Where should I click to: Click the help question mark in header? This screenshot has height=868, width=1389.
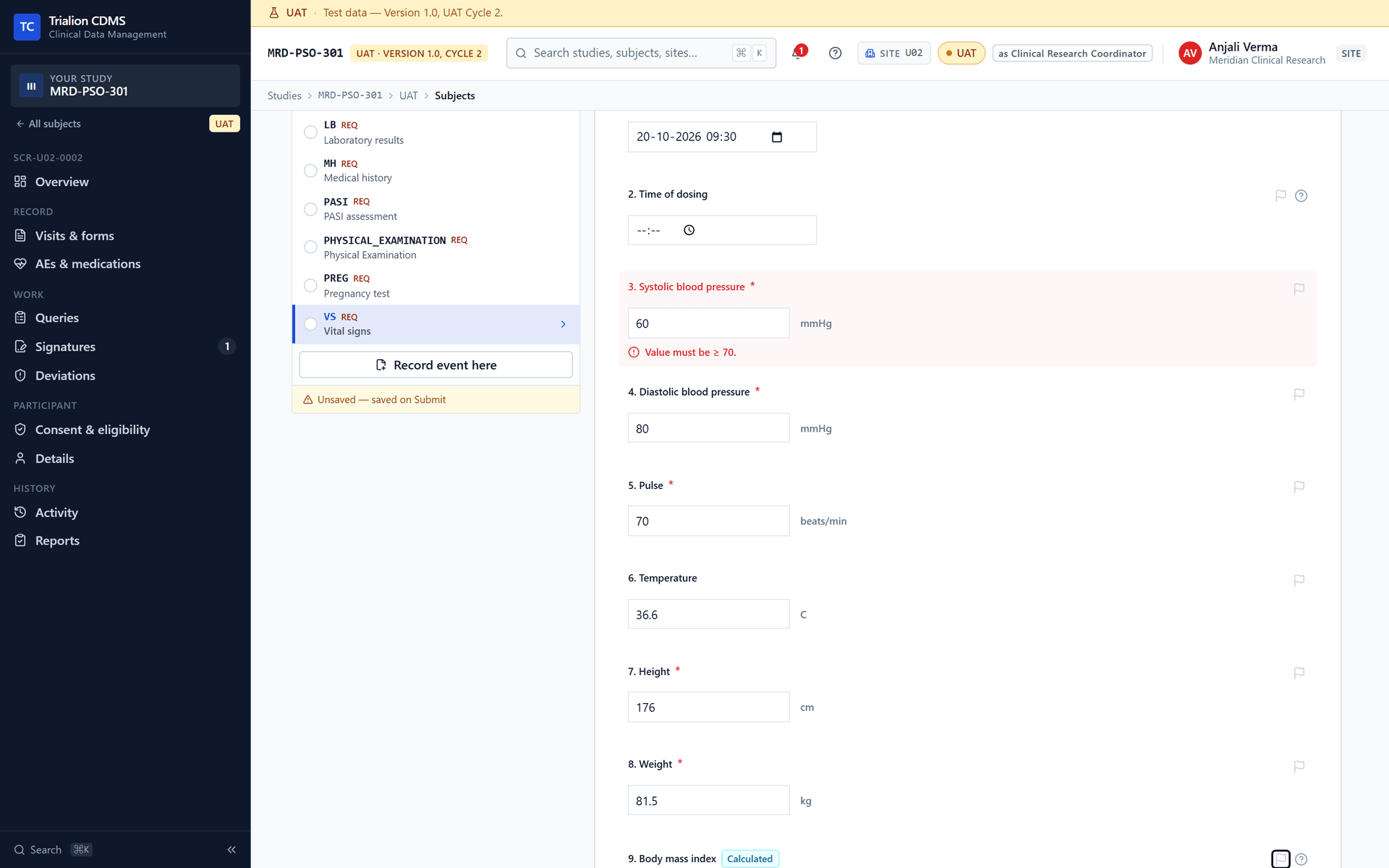835,53
